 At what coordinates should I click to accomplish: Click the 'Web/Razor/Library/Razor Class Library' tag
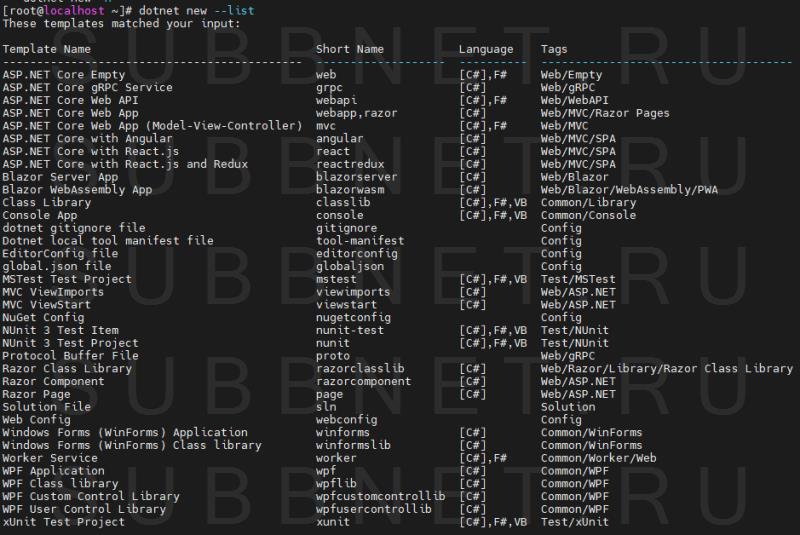(666, 369)
